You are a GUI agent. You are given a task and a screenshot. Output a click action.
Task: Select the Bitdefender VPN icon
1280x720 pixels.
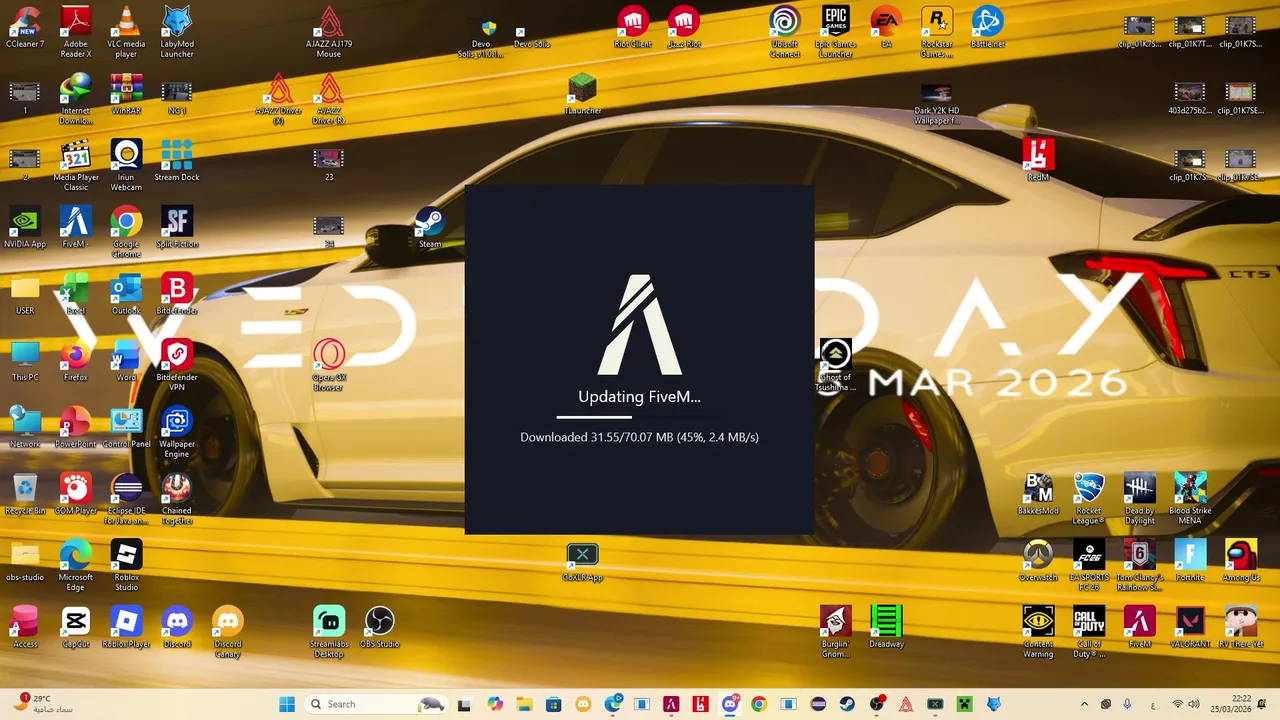click(x=177, y=366)
